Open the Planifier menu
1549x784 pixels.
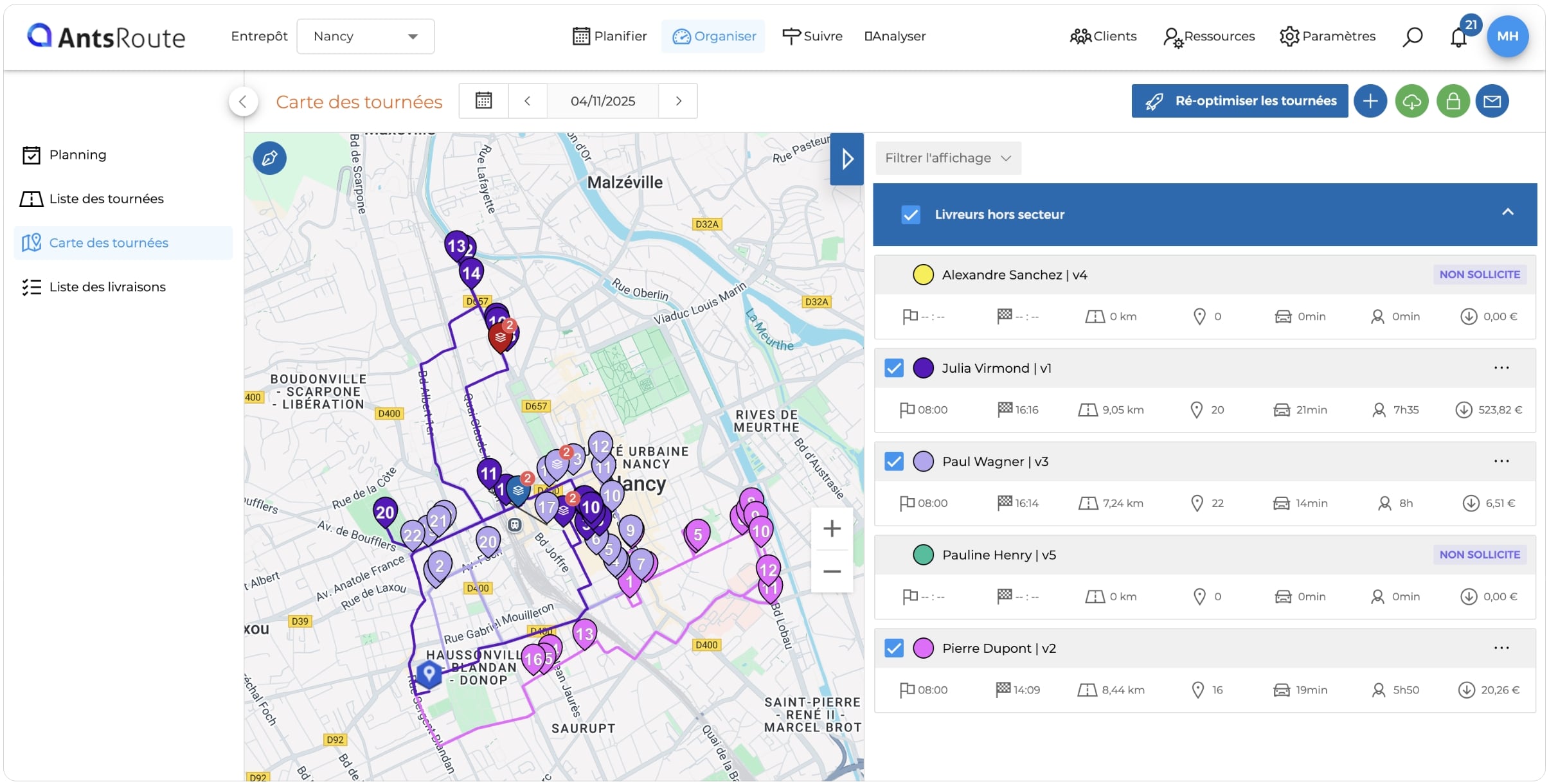click(x=609, y=37)
